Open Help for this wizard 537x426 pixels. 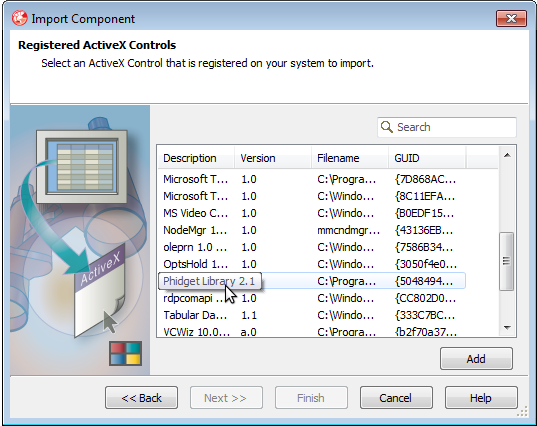coord(481,398)
